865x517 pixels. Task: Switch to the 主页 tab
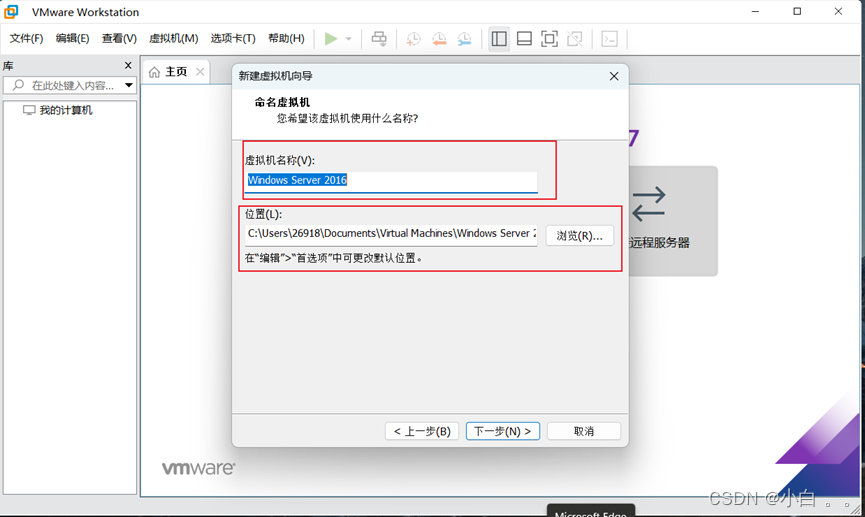pyautogui.click(x=176, y=72)
